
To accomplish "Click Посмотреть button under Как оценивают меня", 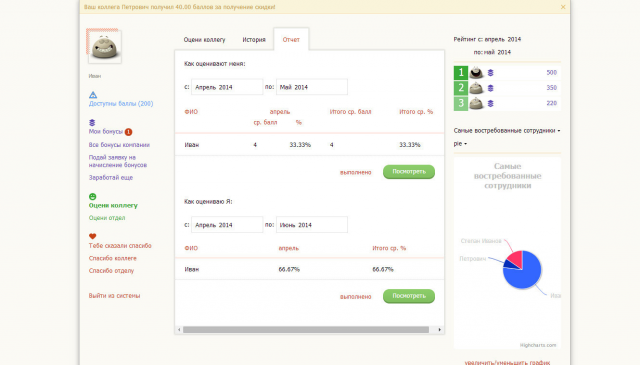I will [409, 172].
